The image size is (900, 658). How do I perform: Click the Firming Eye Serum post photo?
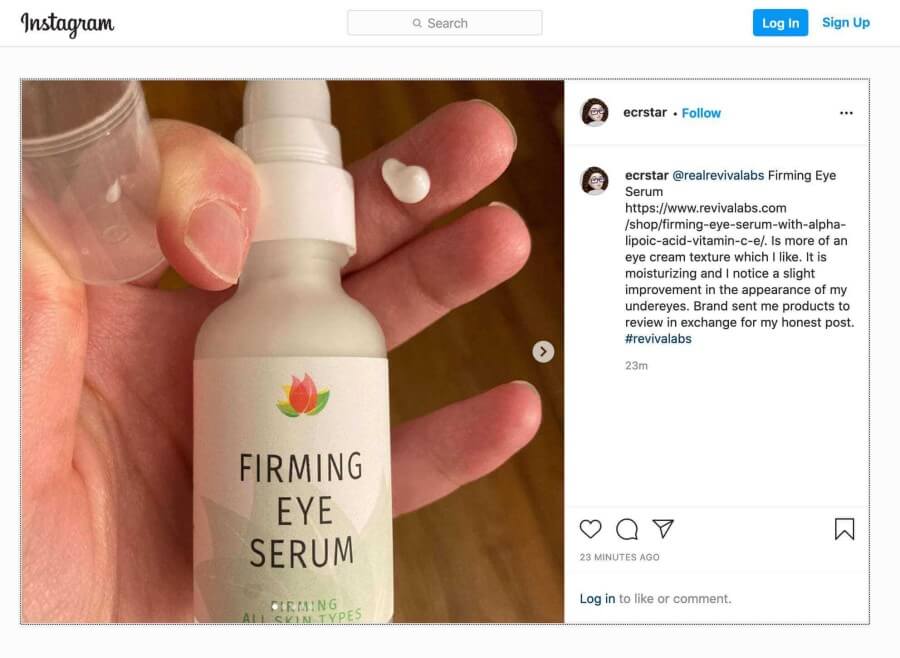[x=293, y=351]
